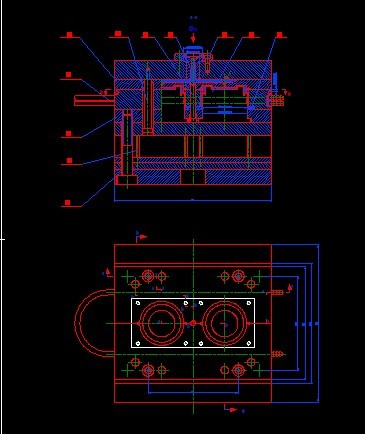Select the top-left guide pin circle in plan view

(x=148, y=276)
